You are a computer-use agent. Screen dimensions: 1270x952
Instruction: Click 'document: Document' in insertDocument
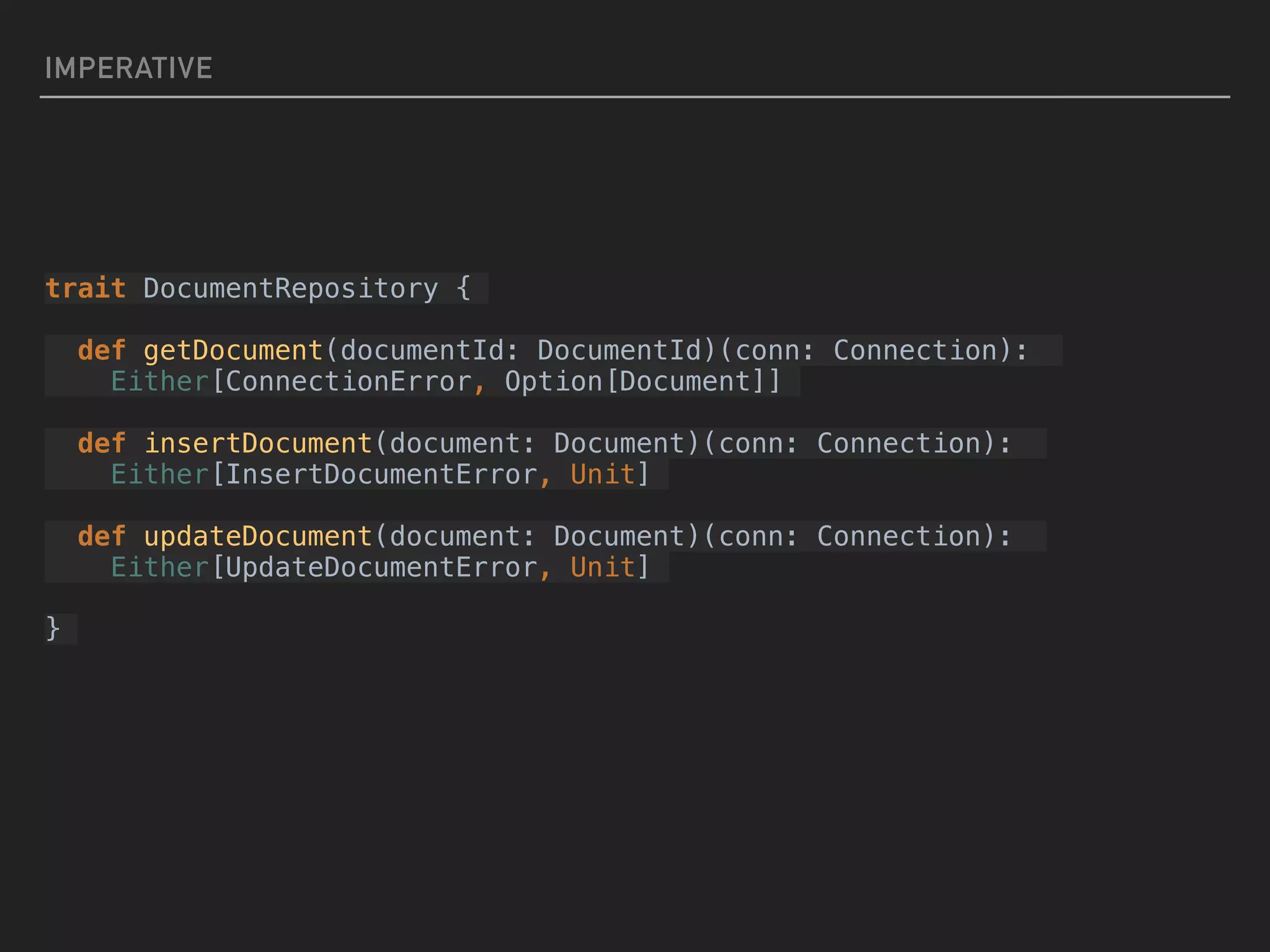point(537,443)
